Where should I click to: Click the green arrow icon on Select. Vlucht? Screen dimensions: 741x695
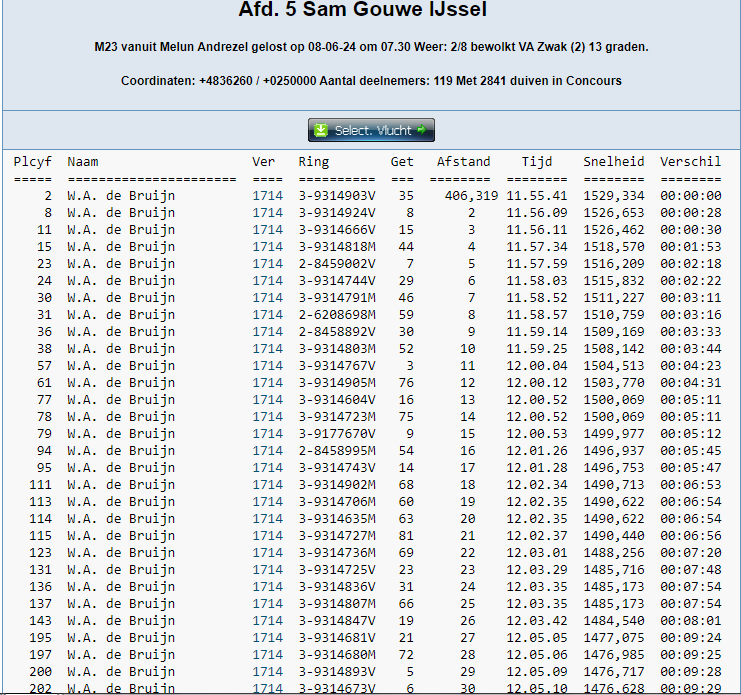(422, 130)
